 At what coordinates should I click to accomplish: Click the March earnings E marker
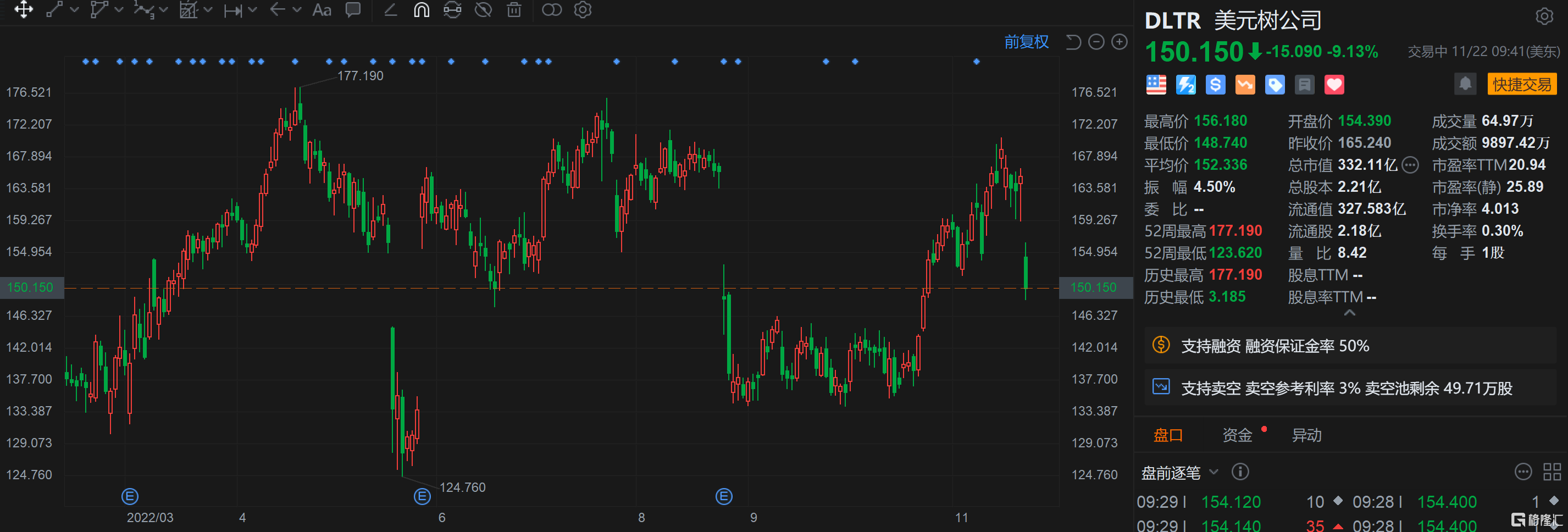coord(130,497)
